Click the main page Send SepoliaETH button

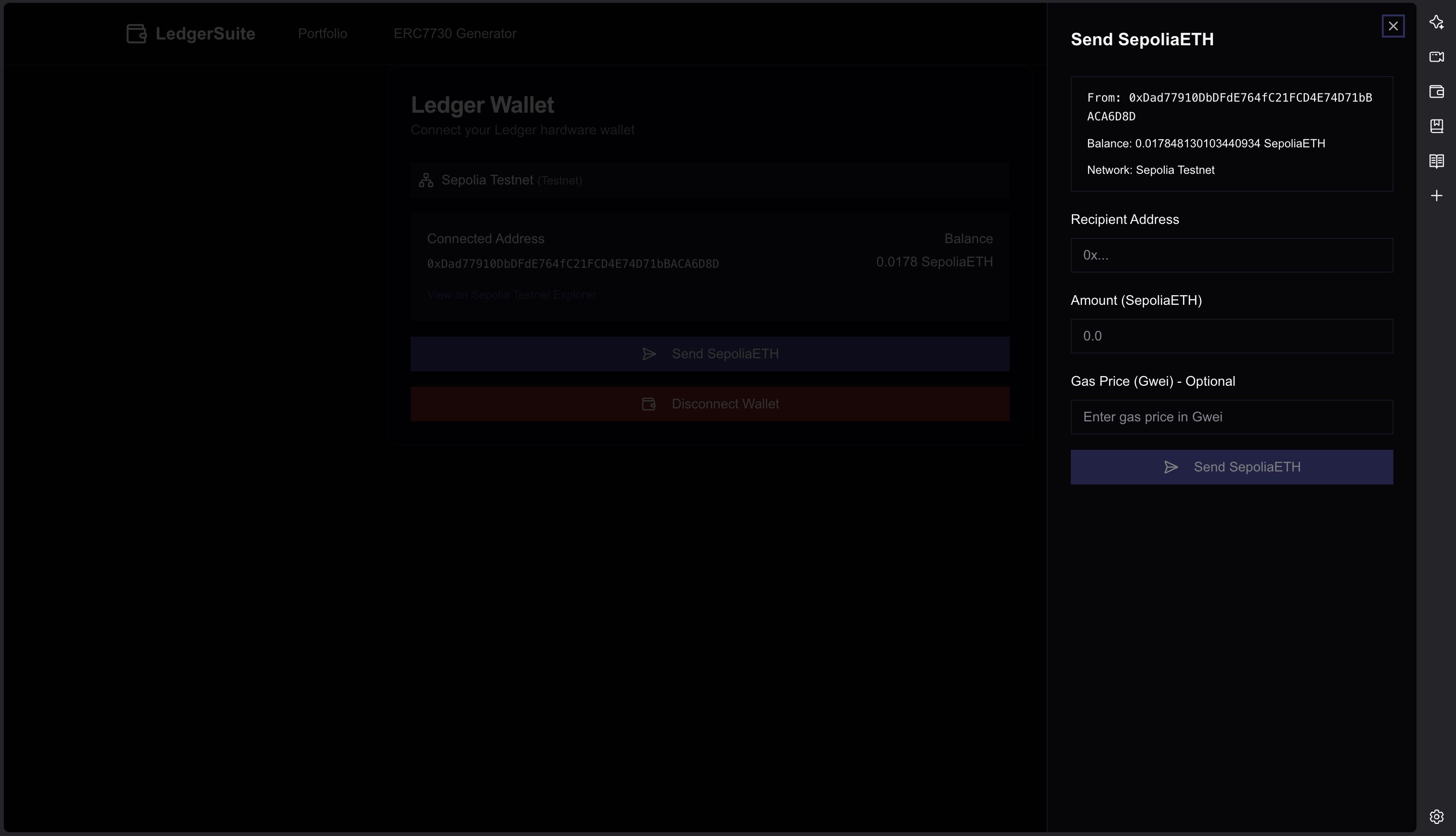pos(710,353)
